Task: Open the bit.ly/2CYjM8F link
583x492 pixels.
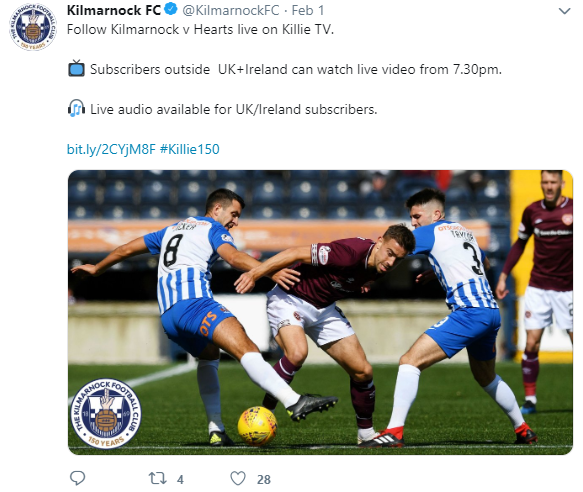Action: 111,149
